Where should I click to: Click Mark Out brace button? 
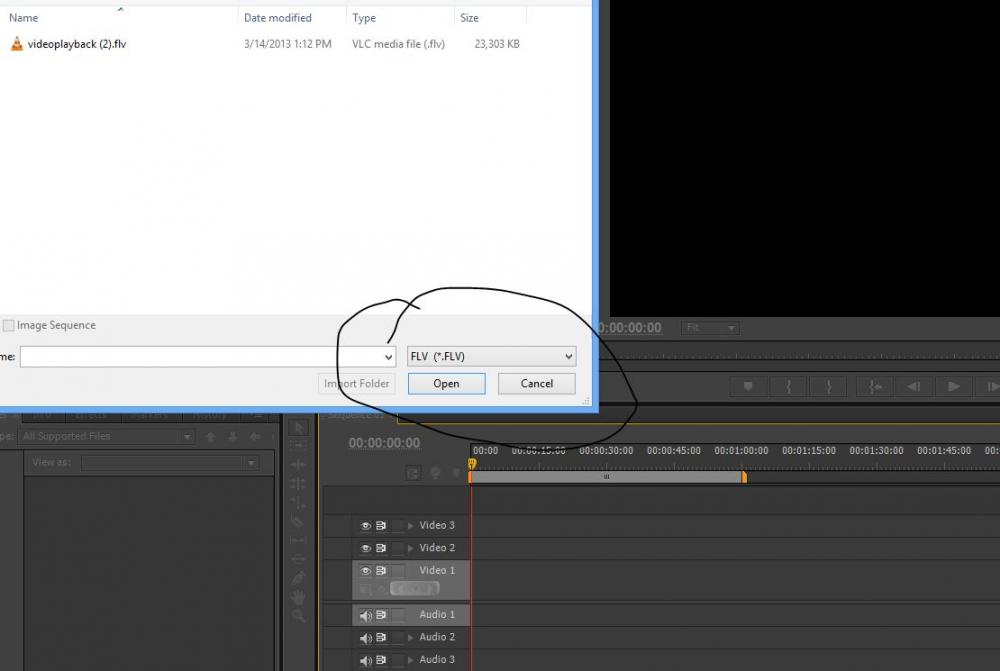point(828,386)
